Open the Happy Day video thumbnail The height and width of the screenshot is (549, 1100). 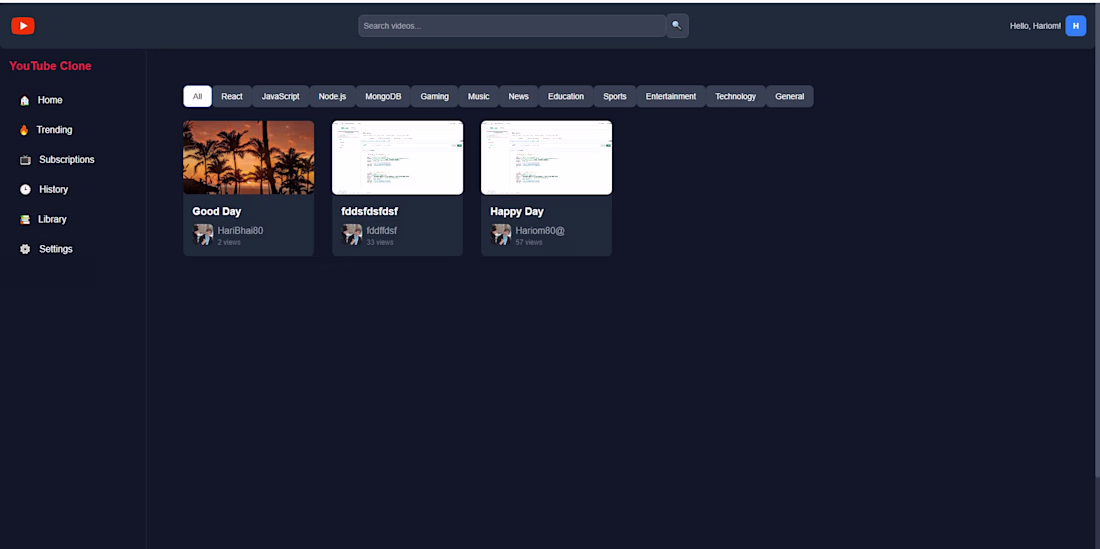[546, 157]
